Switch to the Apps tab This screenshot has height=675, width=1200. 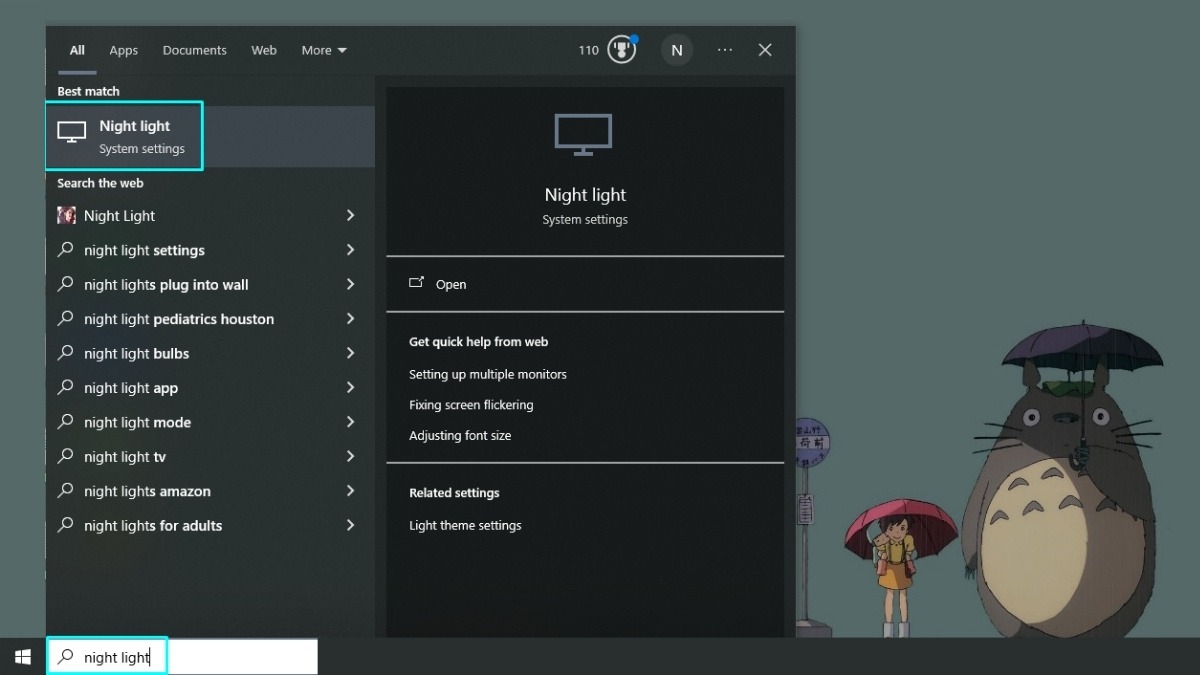[x=124, y=50]
